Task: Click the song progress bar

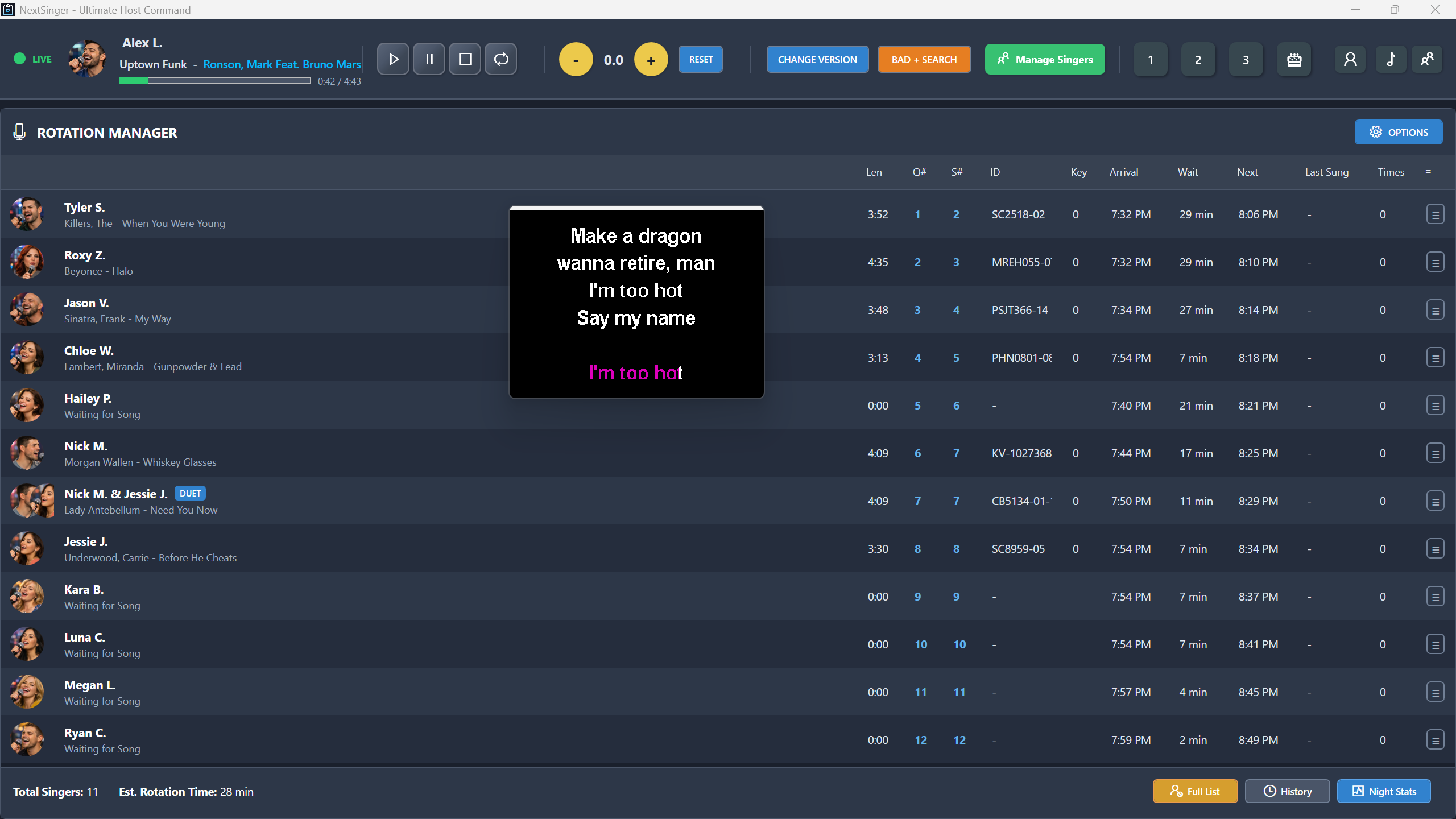Action: tap(215, 81)
